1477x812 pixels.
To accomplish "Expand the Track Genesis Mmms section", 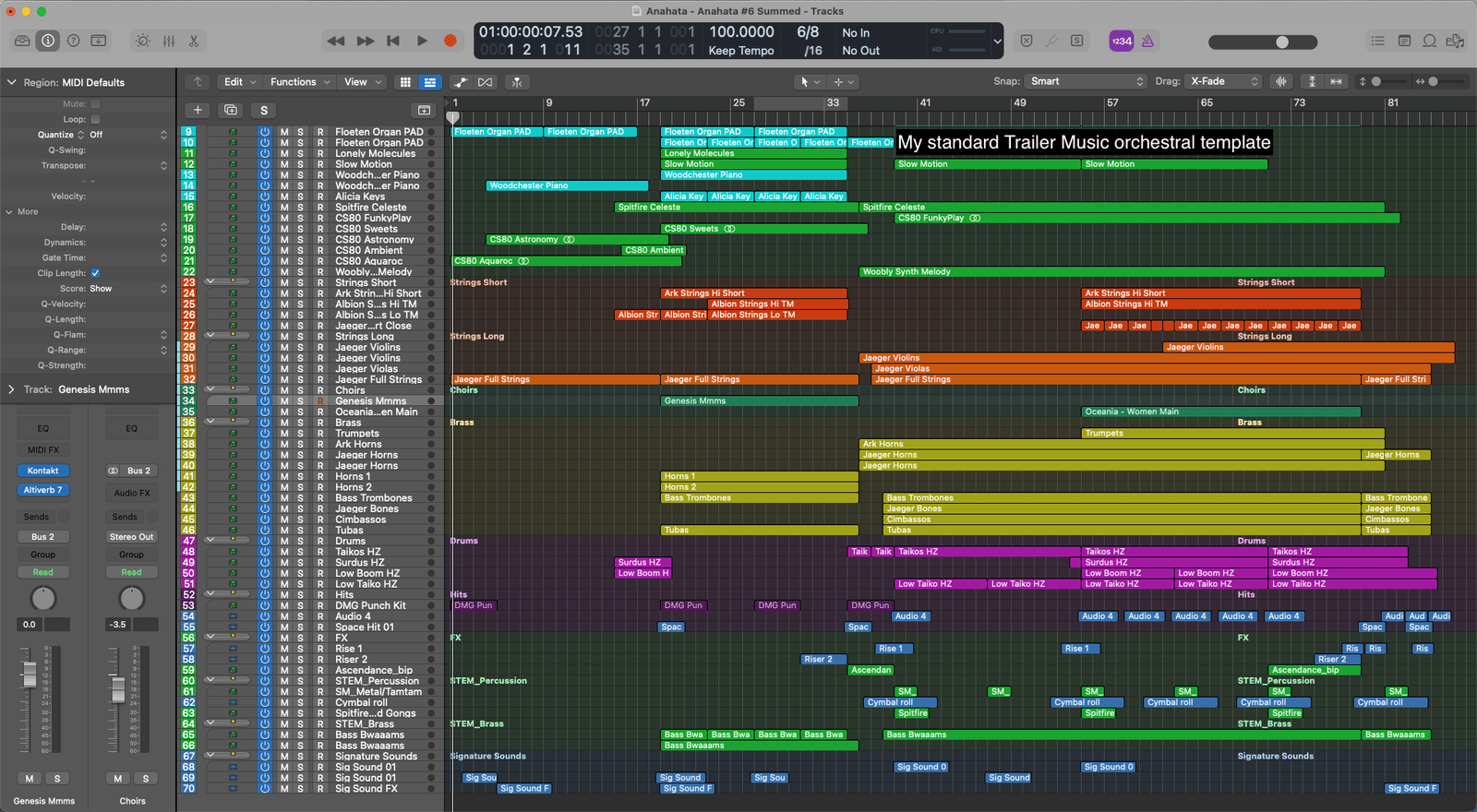I will [x=11, y=389].
